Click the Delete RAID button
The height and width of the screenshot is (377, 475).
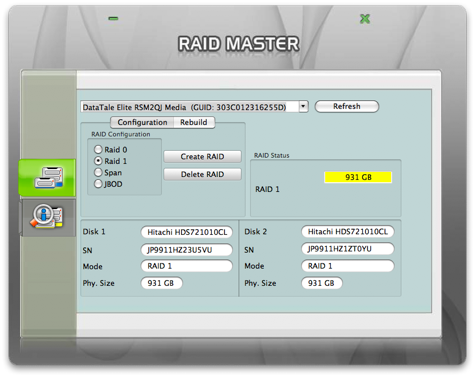click(202, 174)
